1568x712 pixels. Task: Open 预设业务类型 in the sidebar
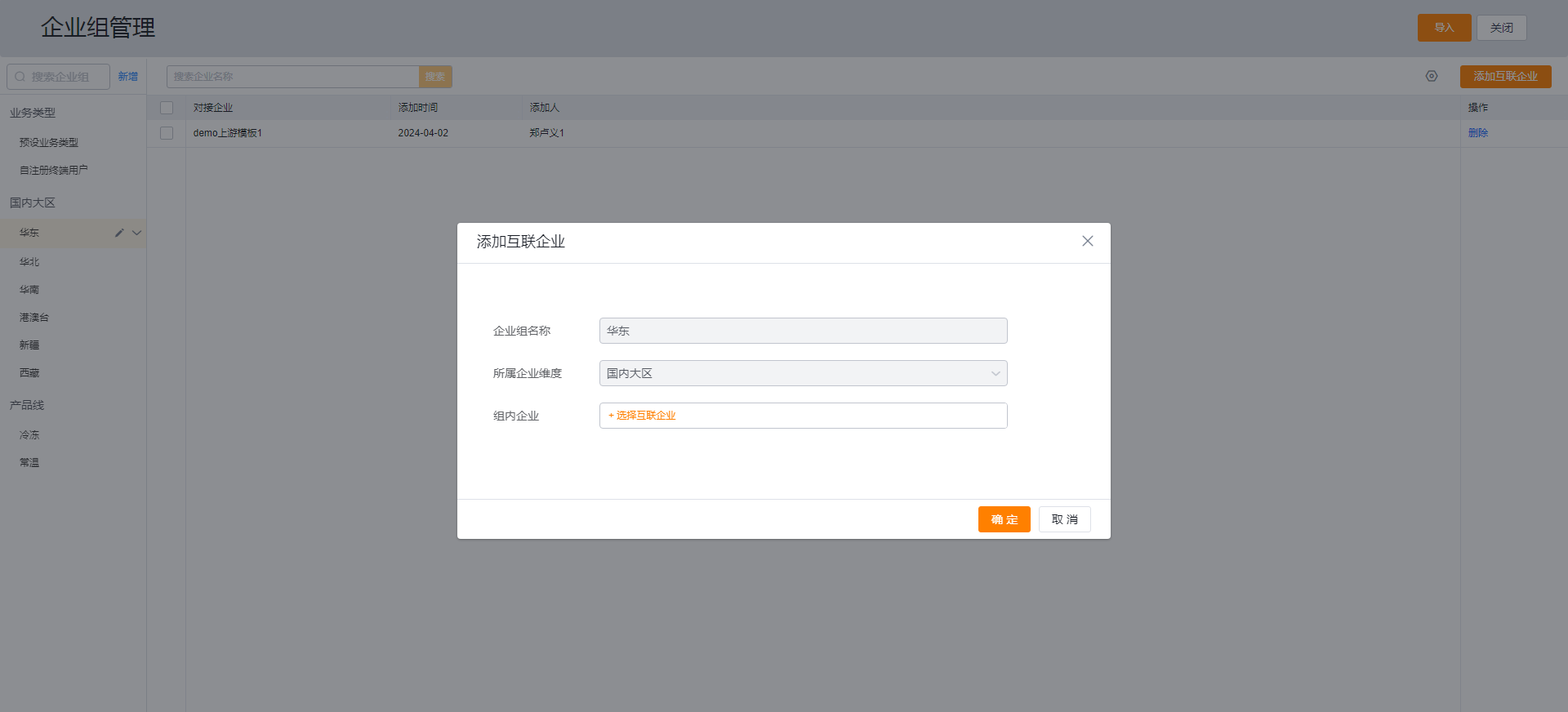pyautogui.click(x=49, y=143)
